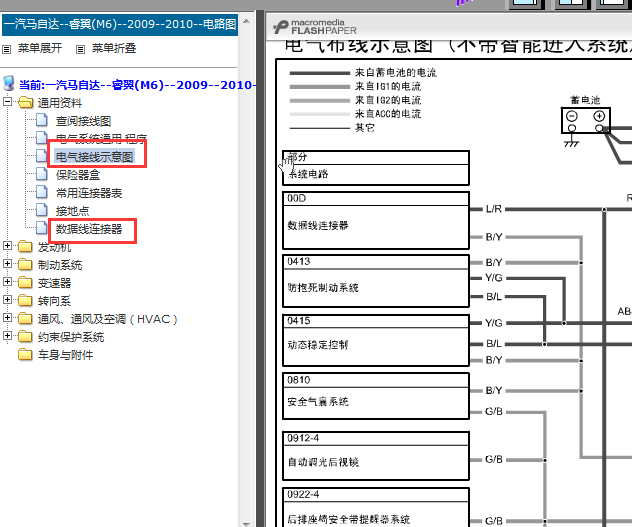Click the document icon for 常用连接器表
The height and width of the screenshot is (527, 632).
42,192
